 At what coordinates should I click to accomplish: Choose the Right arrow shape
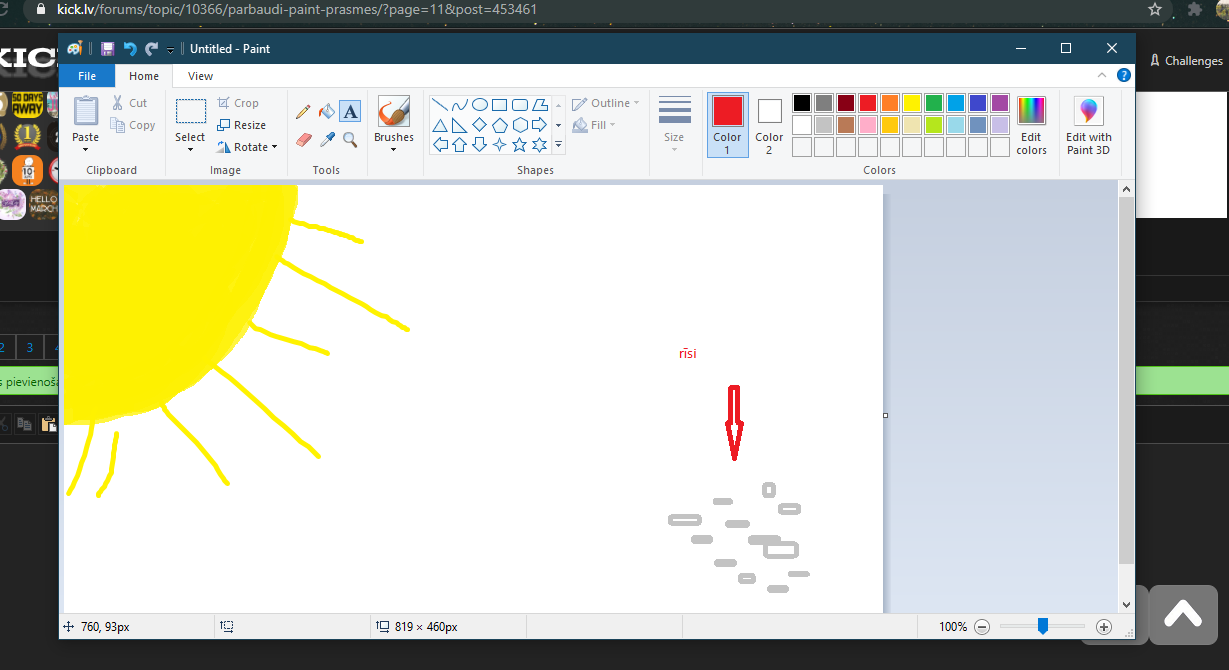[x=539, y=125]
